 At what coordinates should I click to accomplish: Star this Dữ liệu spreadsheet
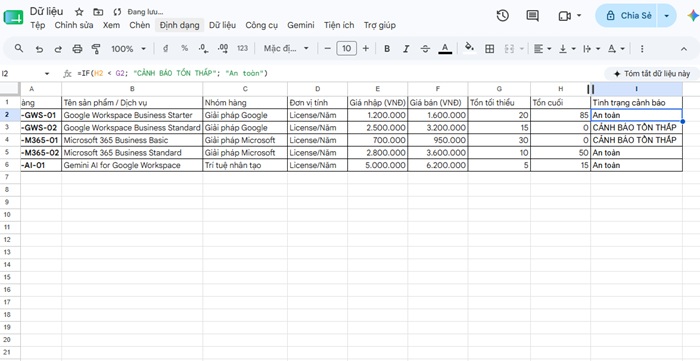79,12
